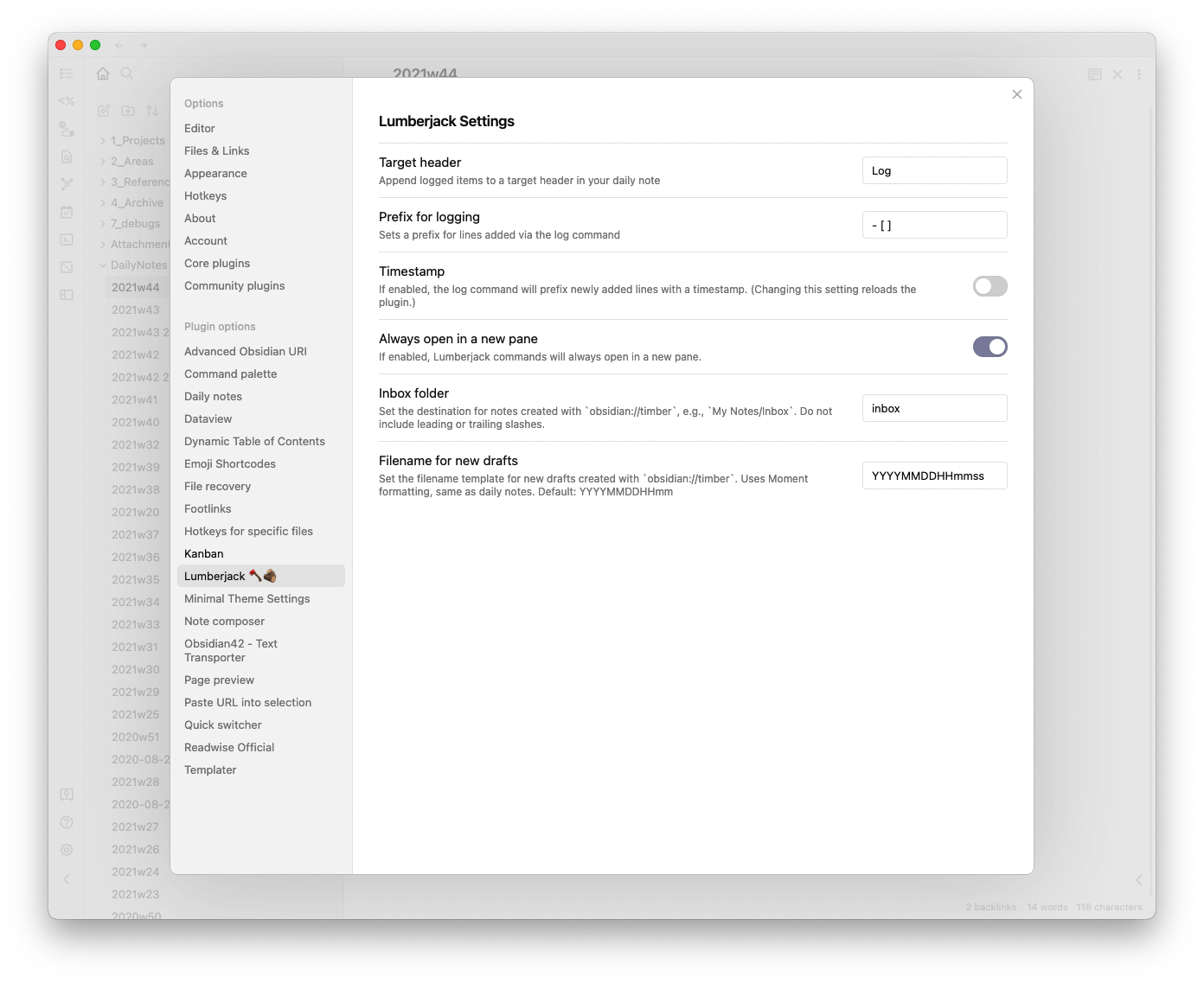Click the dice random note icon
This screenshot has width=1204, height=983.
point(67,267)
